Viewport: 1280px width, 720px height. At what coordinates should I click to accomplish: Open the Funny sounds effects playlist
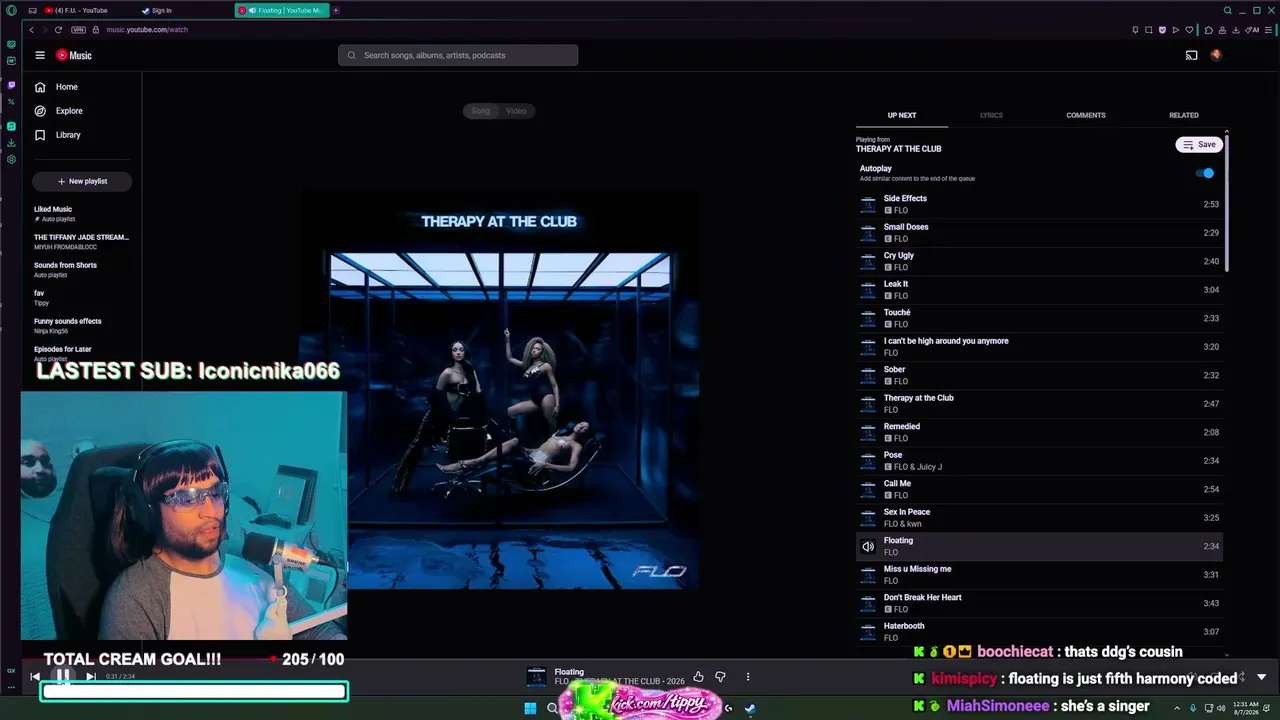click(x=82, y=325)
